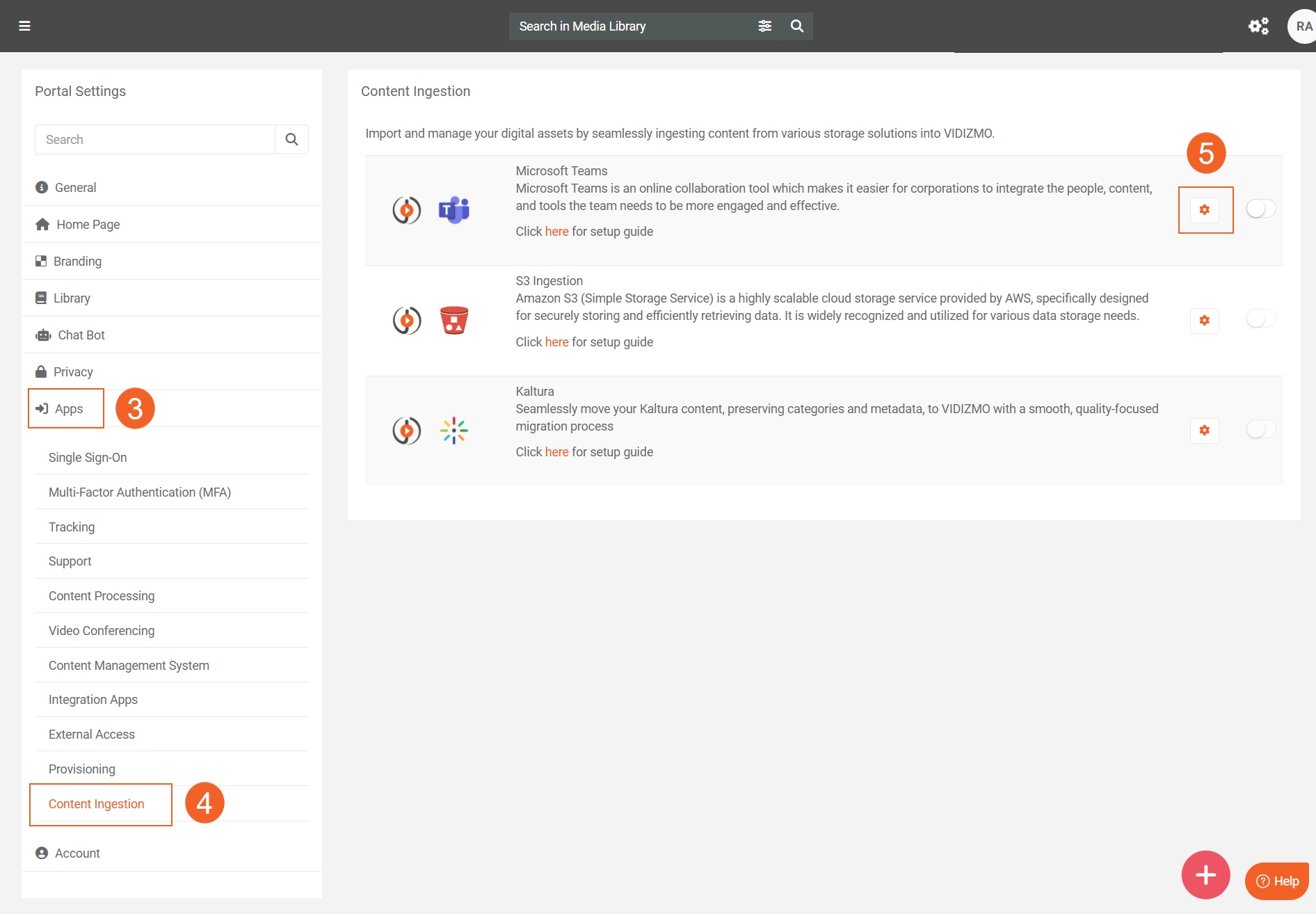Collapse the Apps section in sidebar
This screenshot has width=1316, height=914.
click(x=68, y=409)
